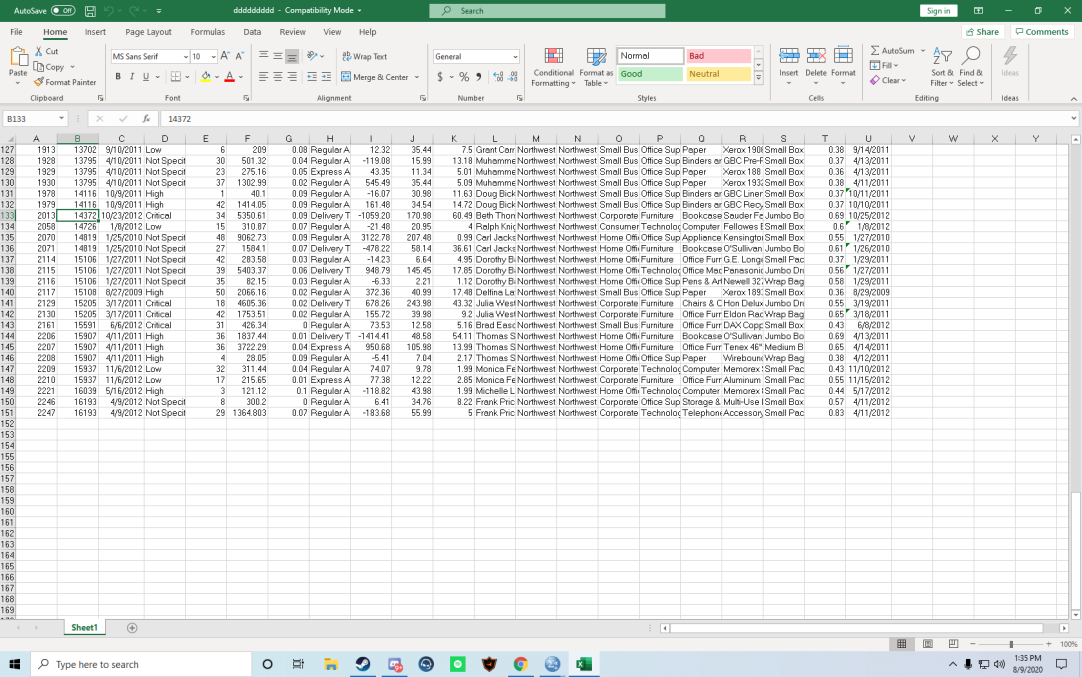
Task: Select the Conditional Formatting icon
Action: click(x=553, y=66)
